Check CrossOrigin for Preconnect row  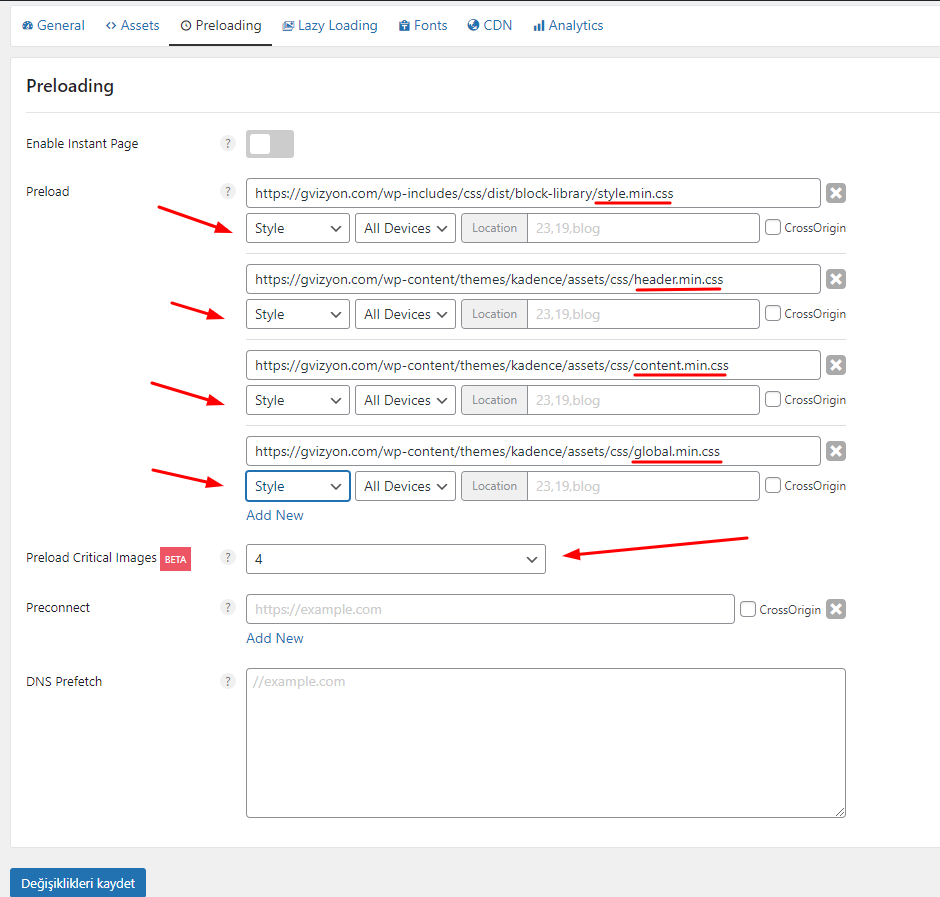click(x=748, y=609)
